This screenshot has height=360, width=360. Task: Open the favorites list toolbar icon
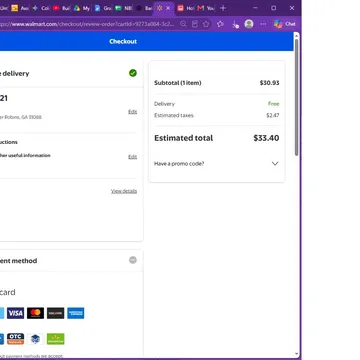tap(220, 24)
